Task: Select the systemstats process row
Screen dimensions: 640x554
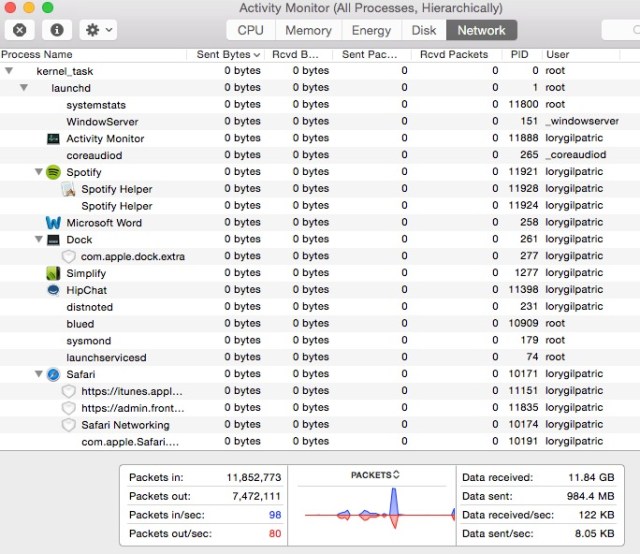Action: [x=320, y=105]
